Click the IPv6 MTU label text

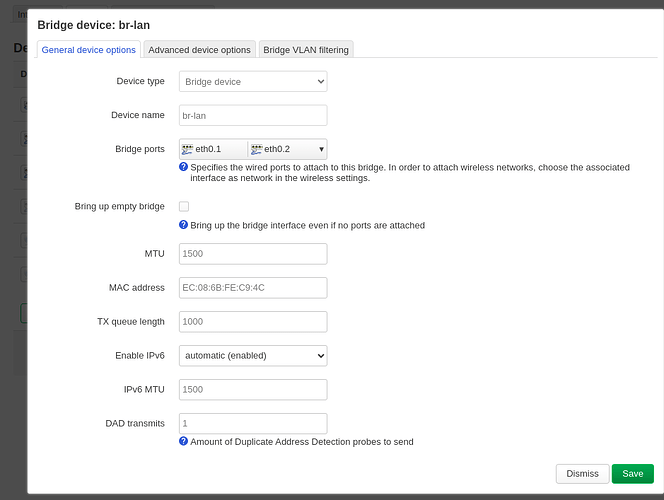tap(144, 389)
